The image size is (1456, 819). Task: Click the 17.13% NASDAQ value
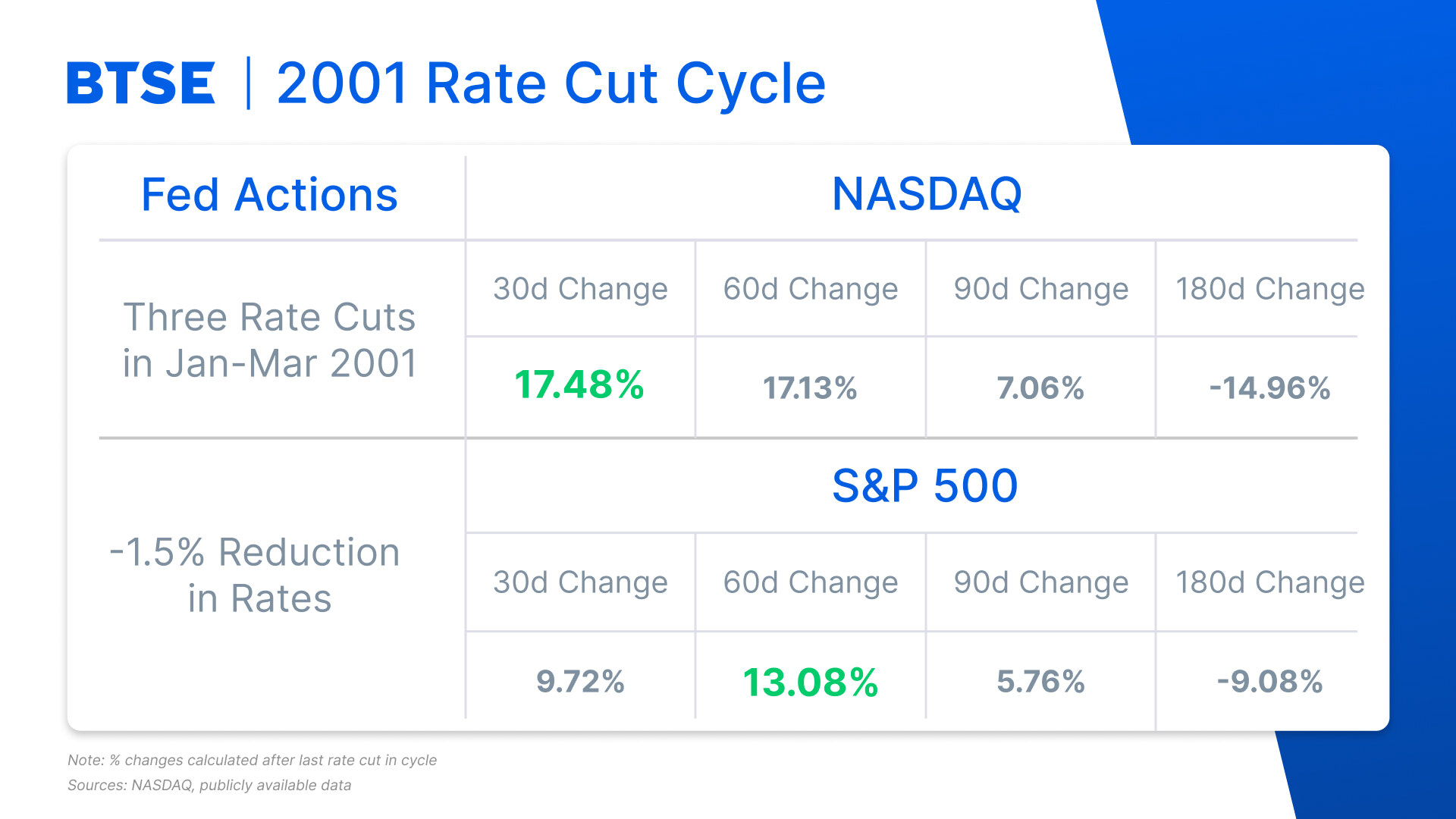tap(810, 388)
